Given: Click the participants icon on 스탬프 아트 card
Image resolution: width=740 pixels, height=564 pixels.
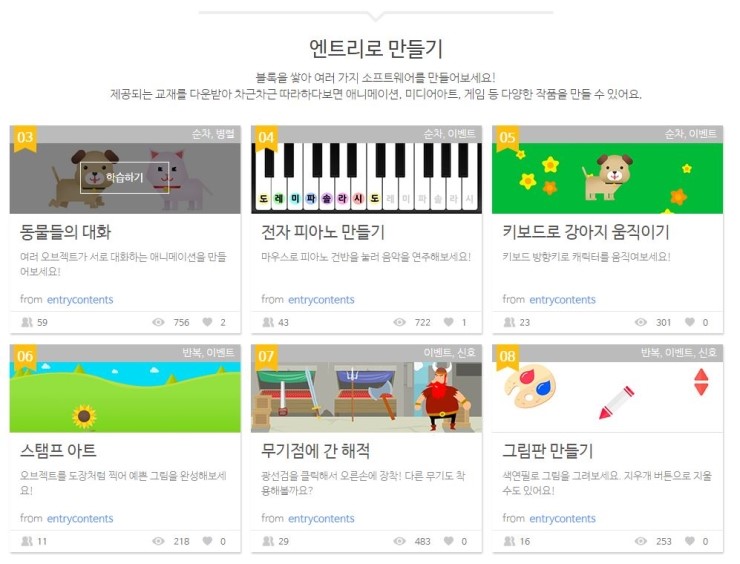Looking at the screenshot, I should coord(27,541).
